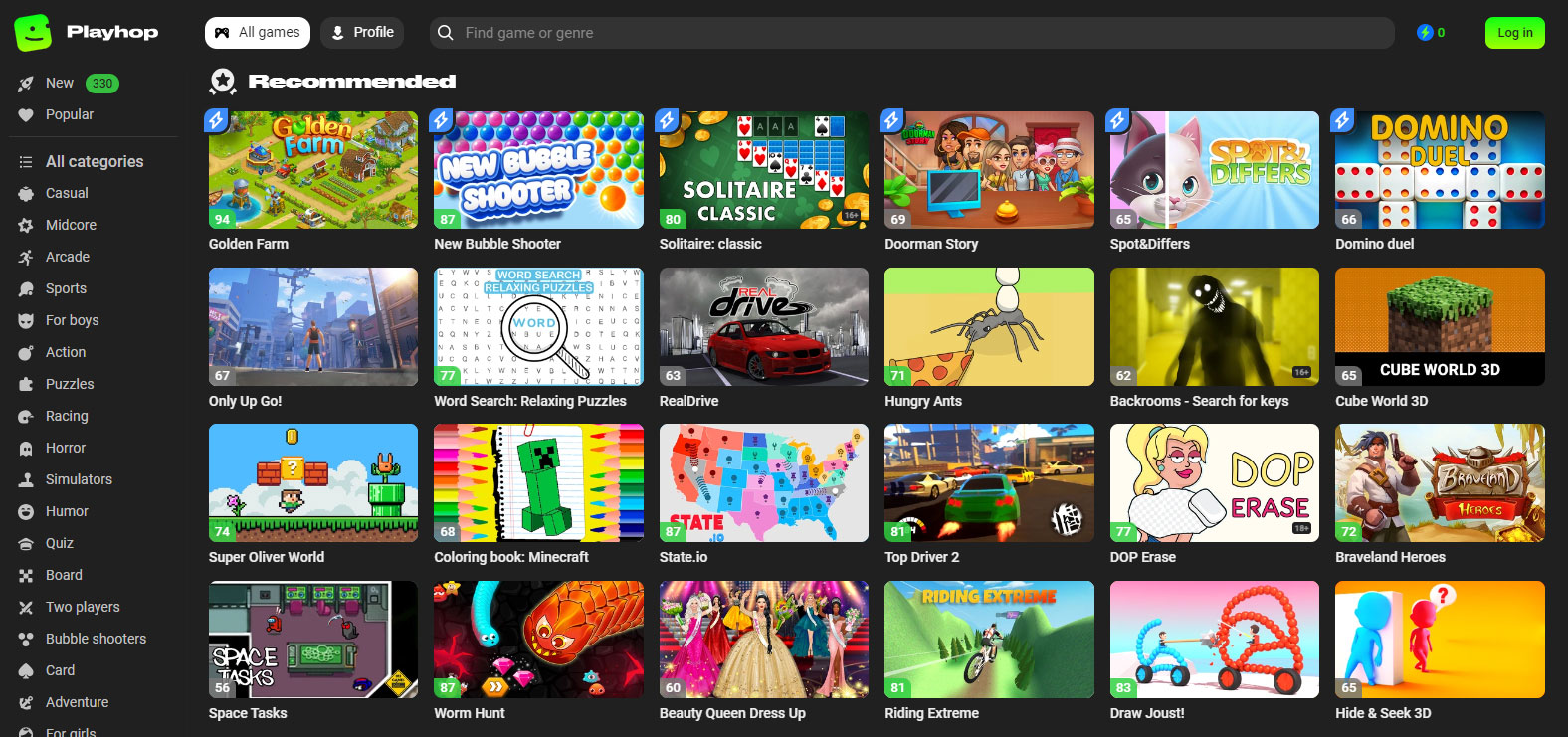Open the Super Oliver World thumbnail

313,482
